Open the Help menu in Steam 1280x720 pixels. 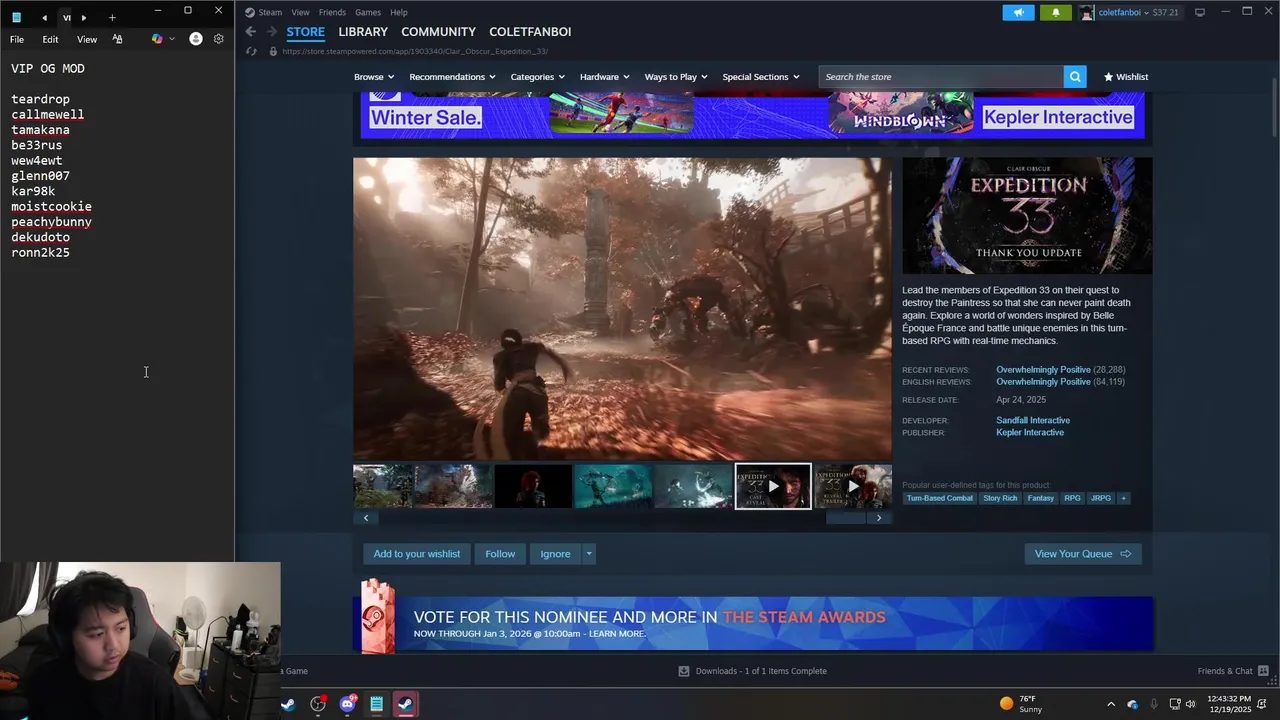tap(399, 12)
